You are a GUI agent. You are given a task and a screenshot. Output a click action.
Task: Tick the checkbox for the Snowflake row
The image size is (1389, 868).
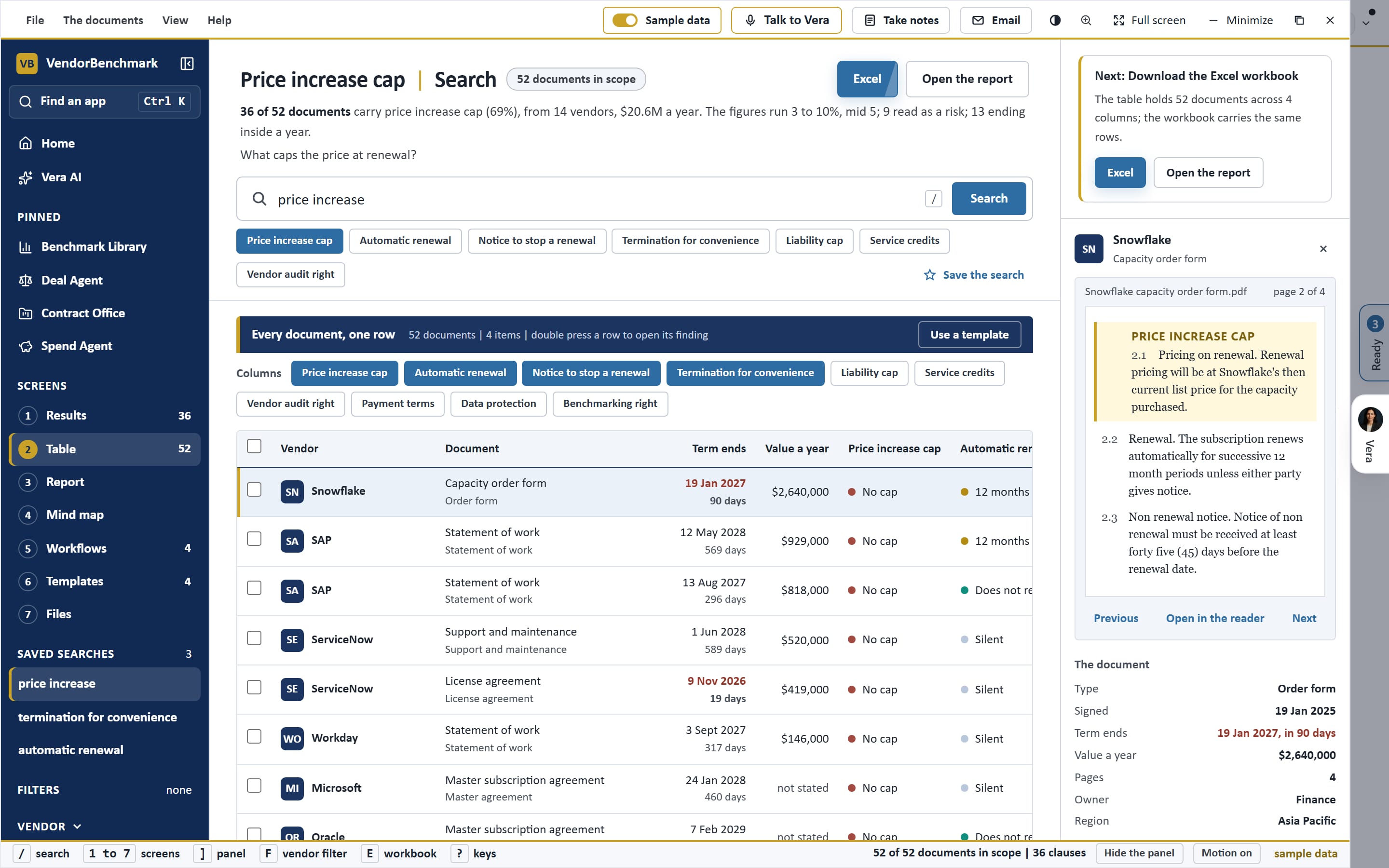[x=254, y=489]
